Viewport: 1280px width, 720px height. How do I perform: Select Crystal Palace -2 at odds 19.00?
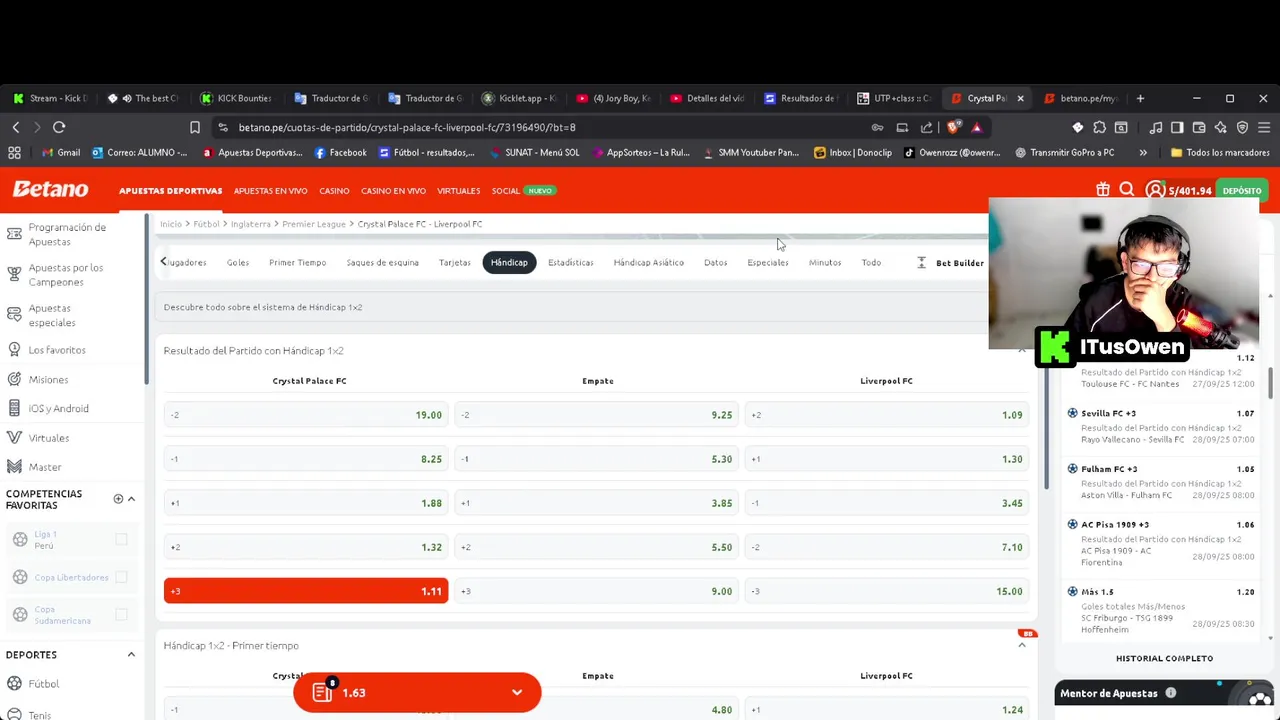point(306,415)
